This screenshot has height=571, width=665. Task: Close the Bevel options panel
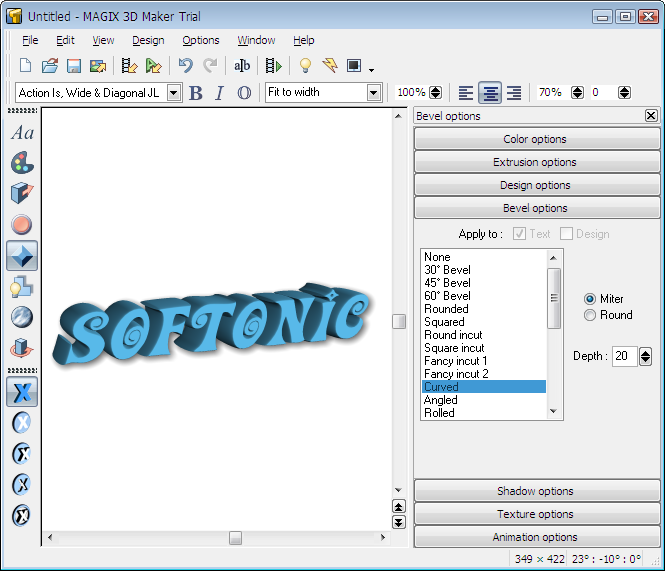point(651,115)
